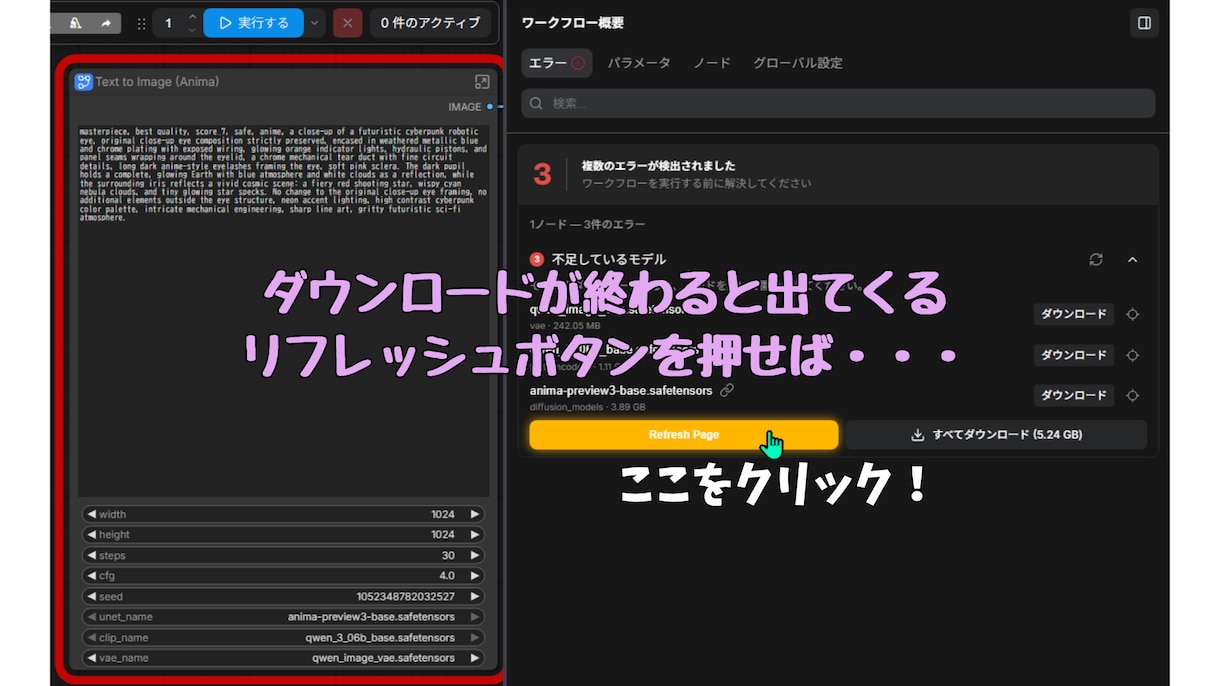The width and height of the screenshot is (1220, 686).
Task: Click ダウンロード for anima-preview3-base.safetensors
Action: [x=1074, y=395]
